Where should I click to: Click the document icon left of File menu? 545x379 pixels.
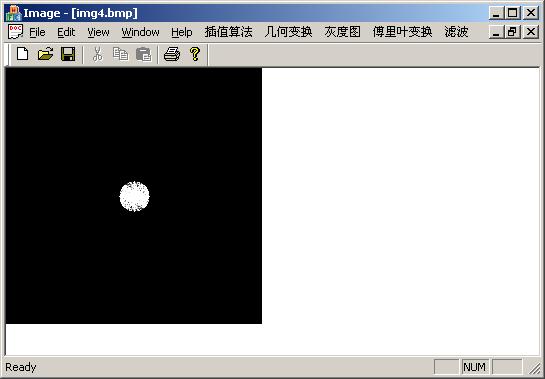pyautogui.click(x=15, y=32)
